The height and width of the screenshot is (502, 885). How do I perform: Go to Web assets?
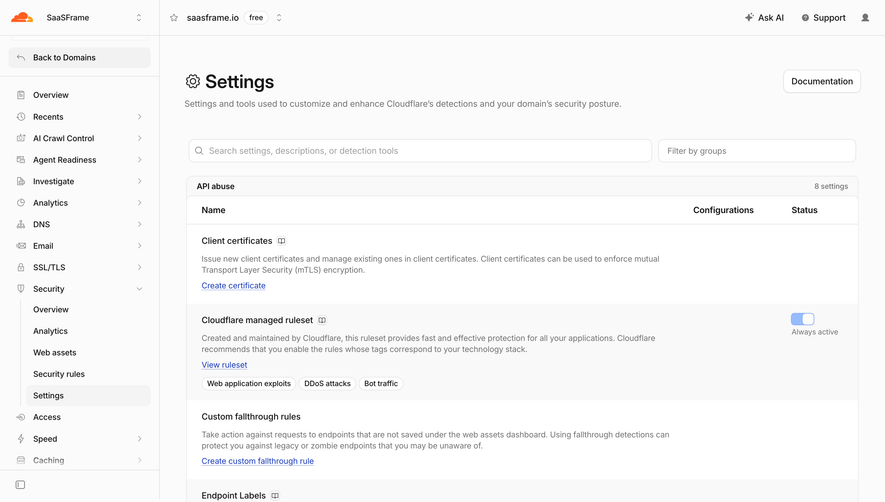88,352
